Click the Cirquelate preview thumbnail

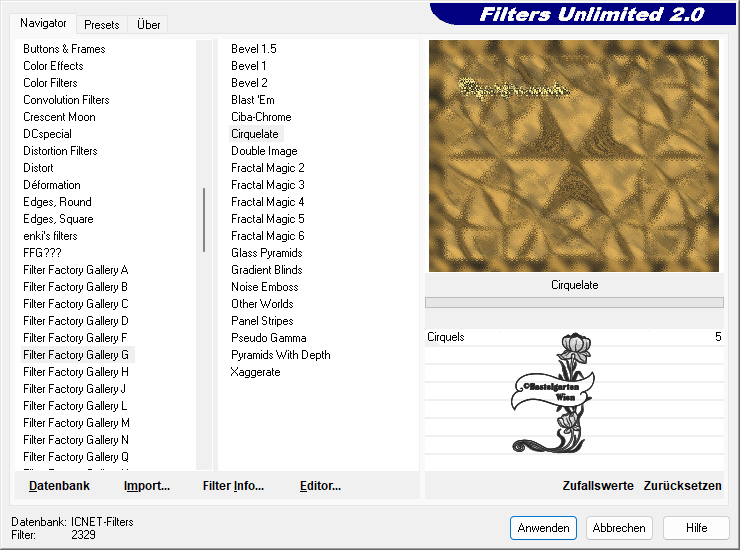(573, 156)
